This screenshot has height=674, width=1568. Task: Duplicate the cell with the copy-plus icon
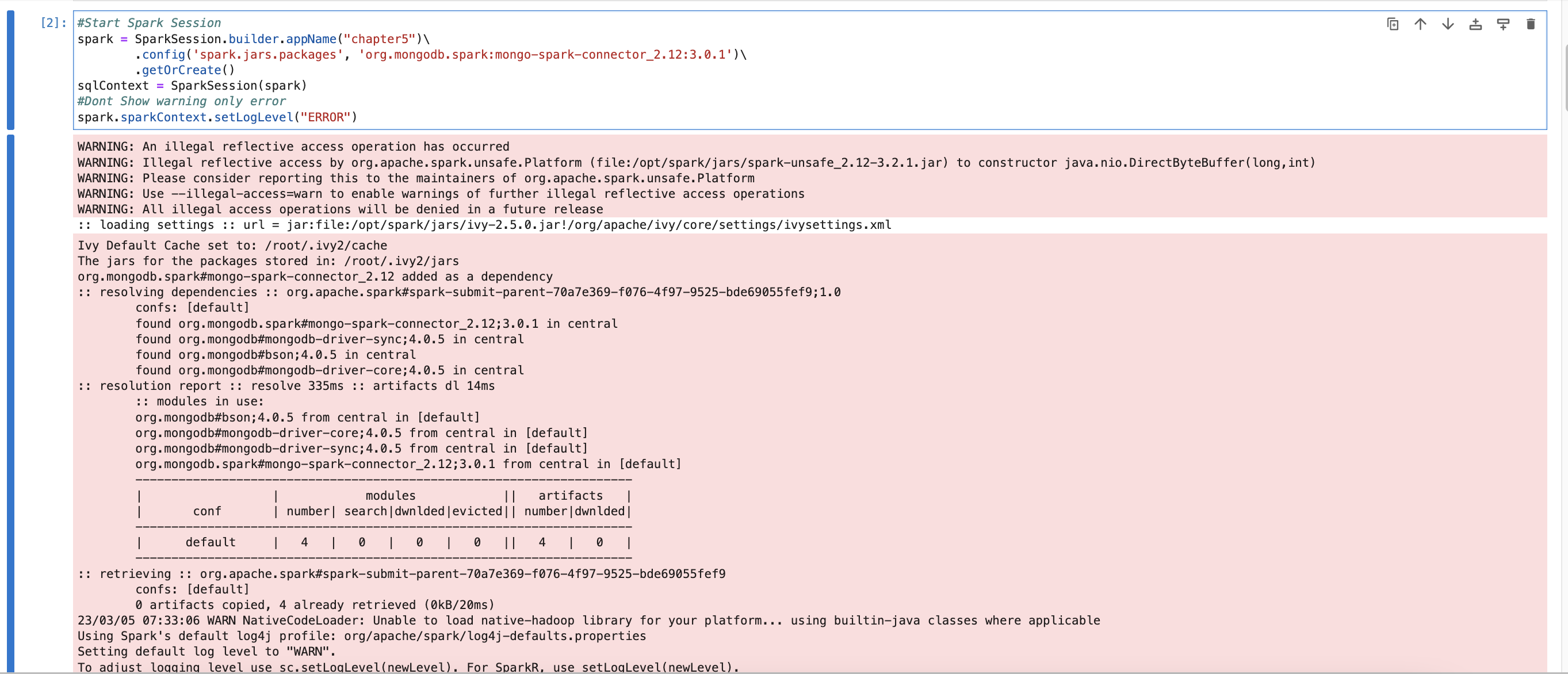coord(1392,24)
